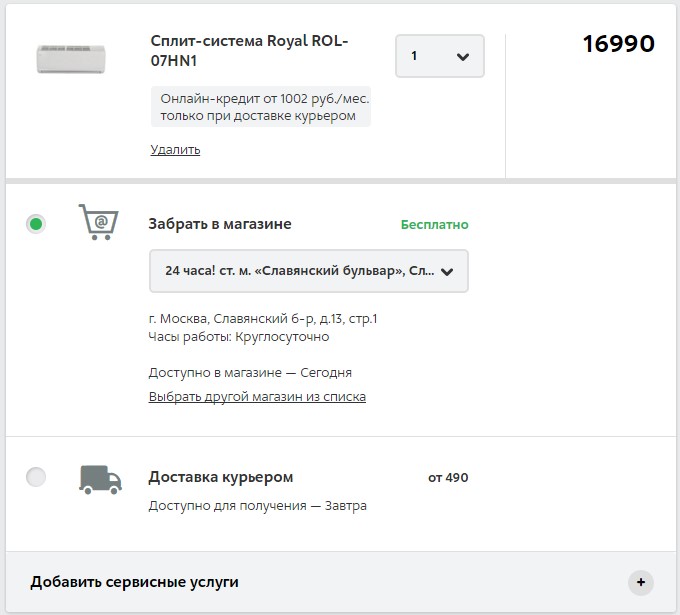Click the Бесплатно pickup cost label
680x615 pixels.
click(x=434, y=225)
